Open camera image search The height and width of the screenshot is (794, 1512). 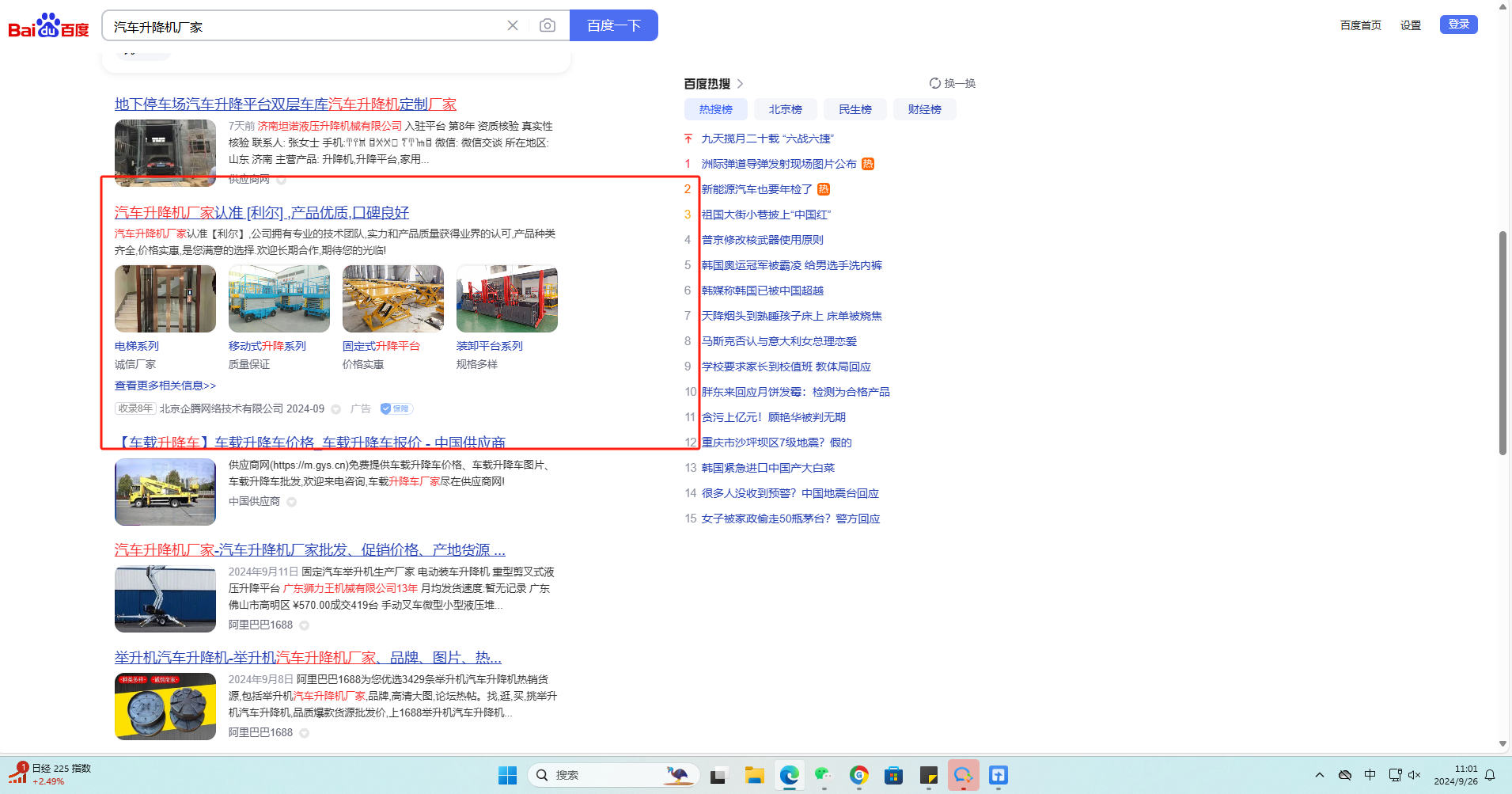(x=547, y=25)
